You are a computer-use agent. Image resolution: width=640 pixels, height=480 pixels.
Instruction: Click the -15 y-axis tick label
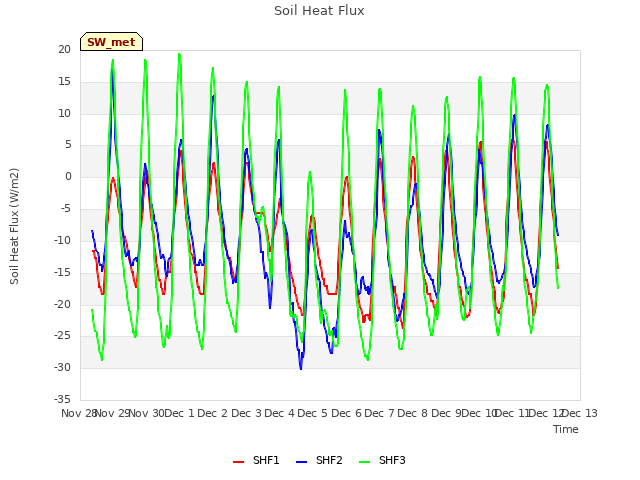[62, 272]
